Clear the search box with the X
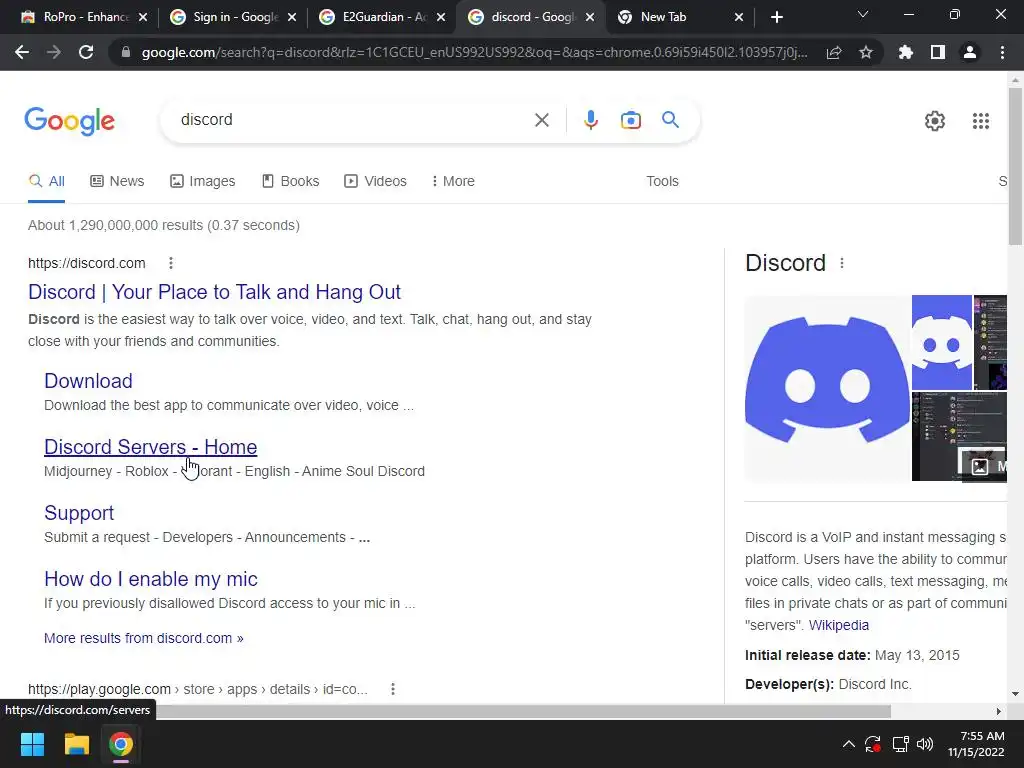Screen dimensions: 1024x768 coord(541,120)
